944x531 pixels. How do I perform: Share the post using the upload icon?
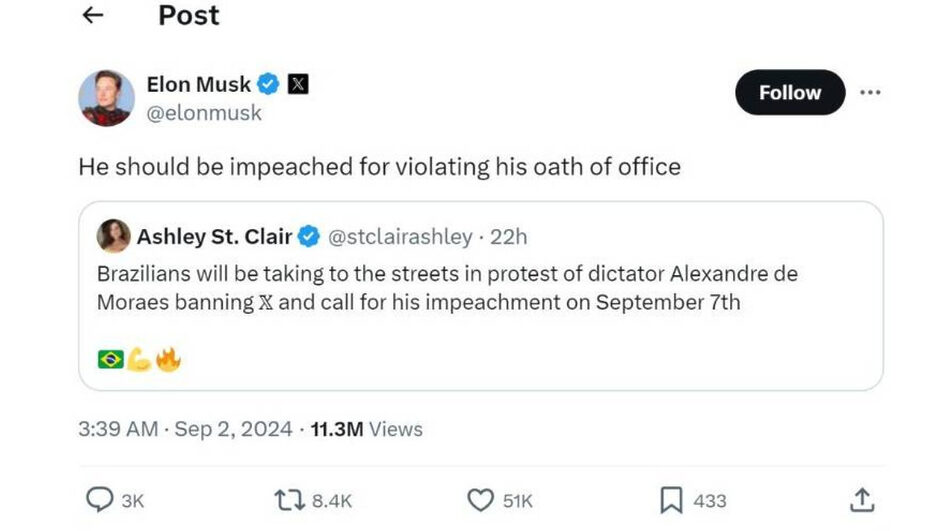tap(862, 500)
